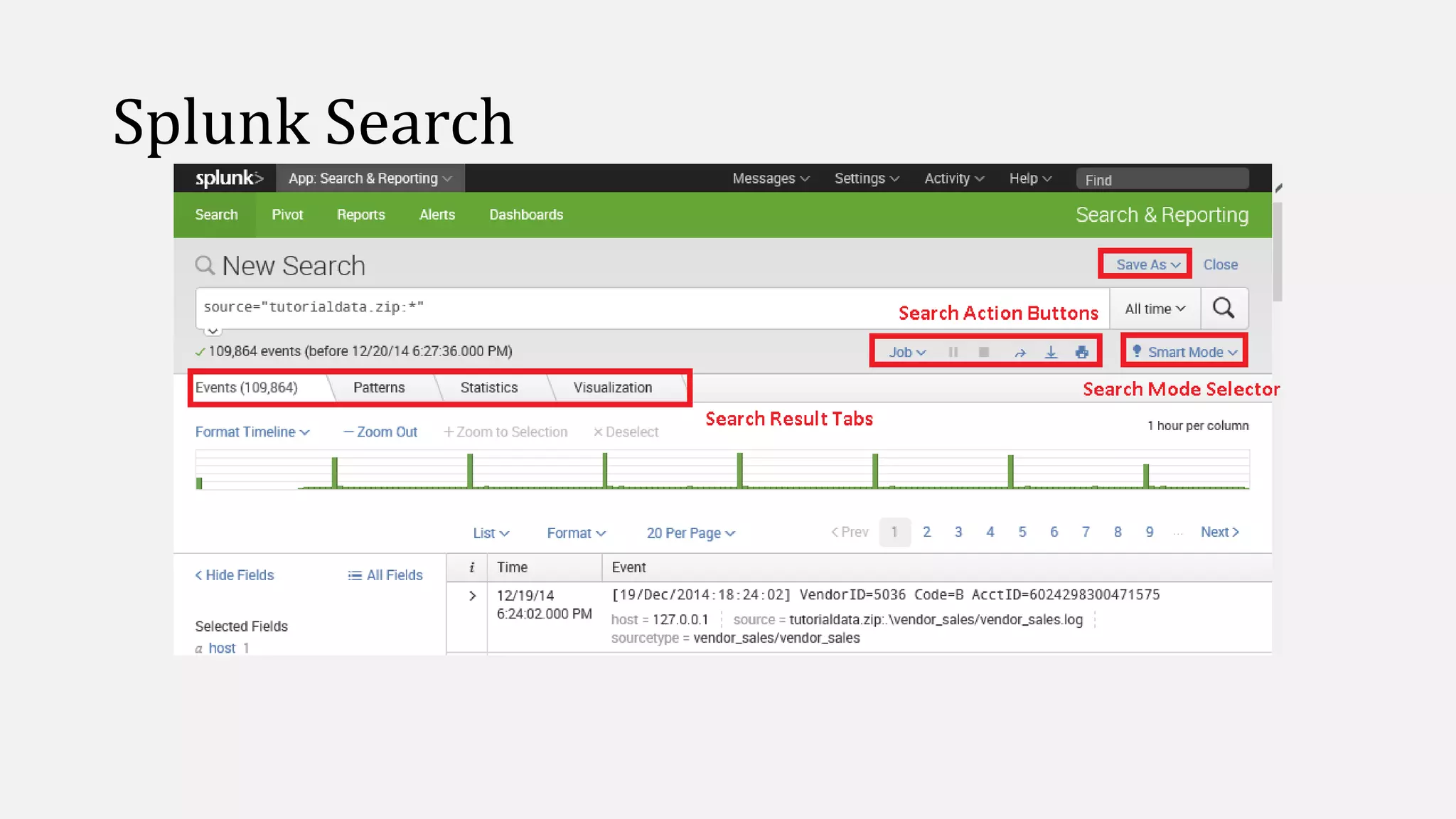Click the Find input field
This screenshot has height=819, width=1456.
pos(1162,179)
